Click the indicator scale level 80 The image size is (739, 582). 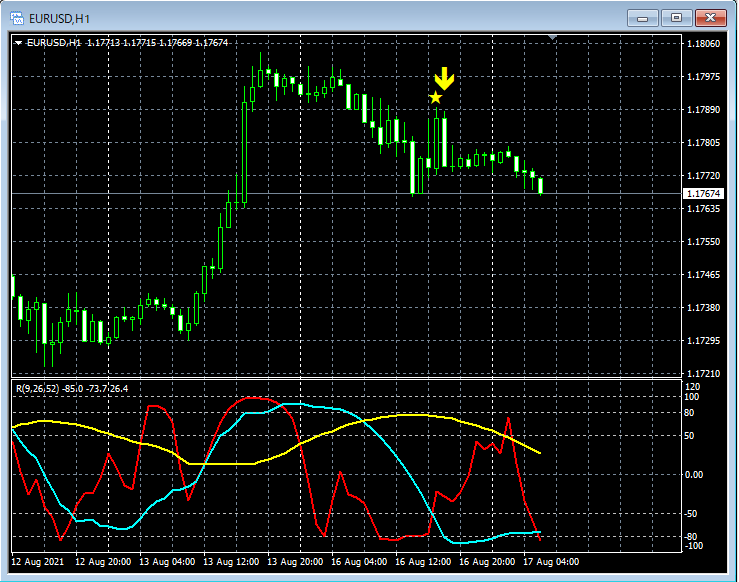(x=689, y=413)
